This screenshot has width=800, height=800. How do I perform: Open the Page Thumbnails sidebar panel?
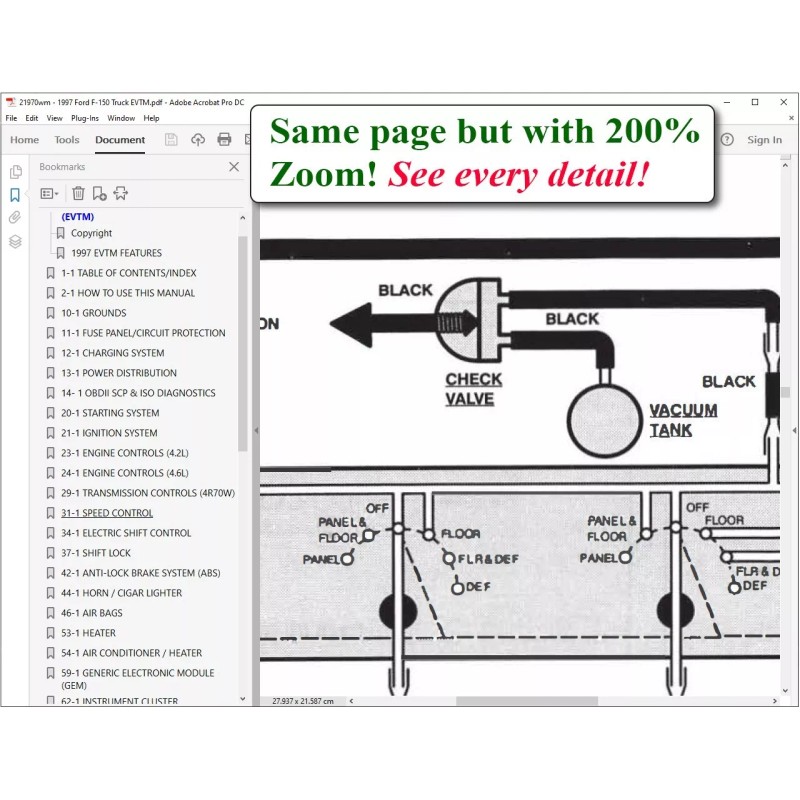tap(15, 172)
